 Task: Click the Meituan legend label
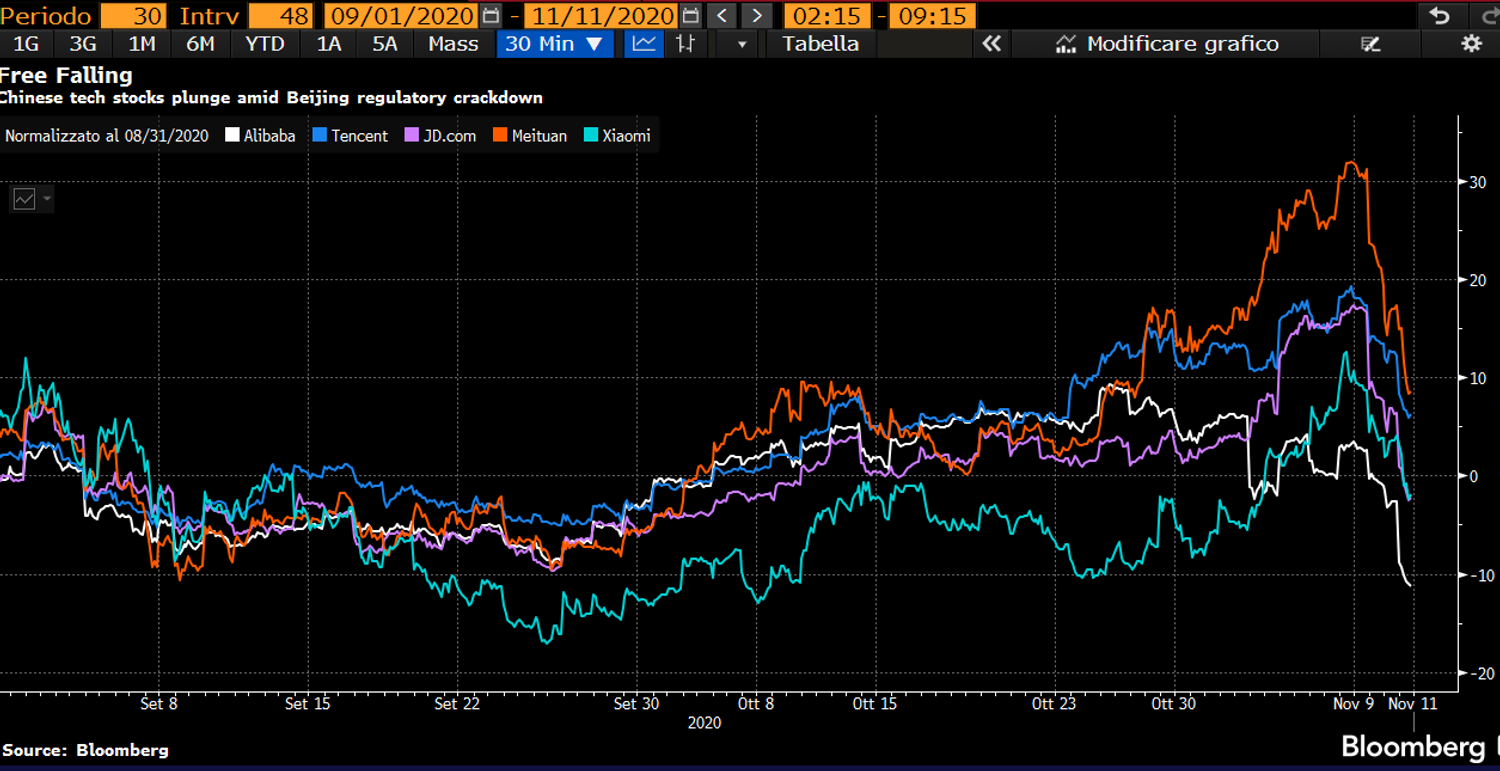539,136
